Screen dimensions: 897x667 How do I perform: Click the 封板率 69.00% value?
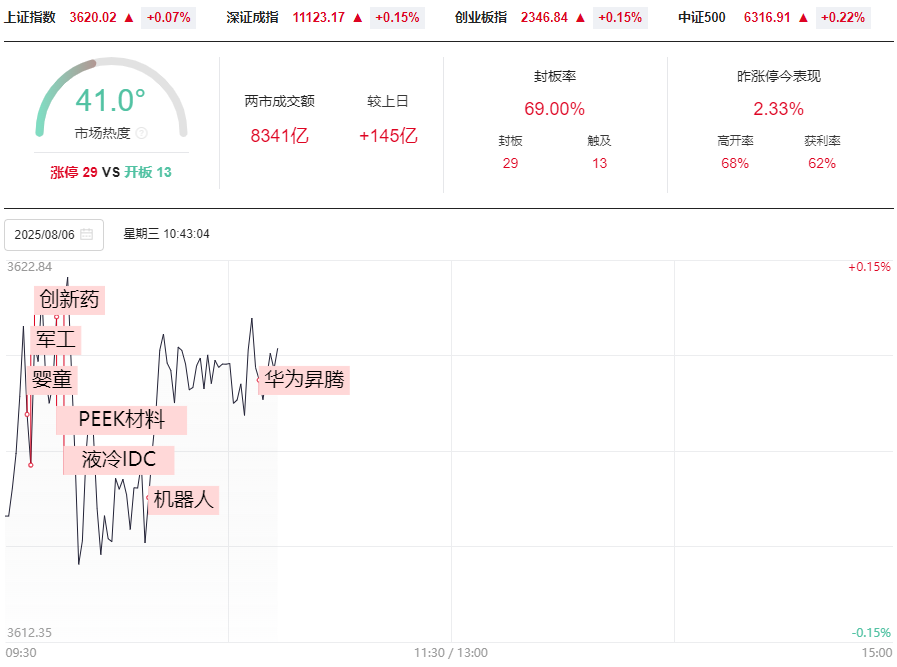(554, 109)
